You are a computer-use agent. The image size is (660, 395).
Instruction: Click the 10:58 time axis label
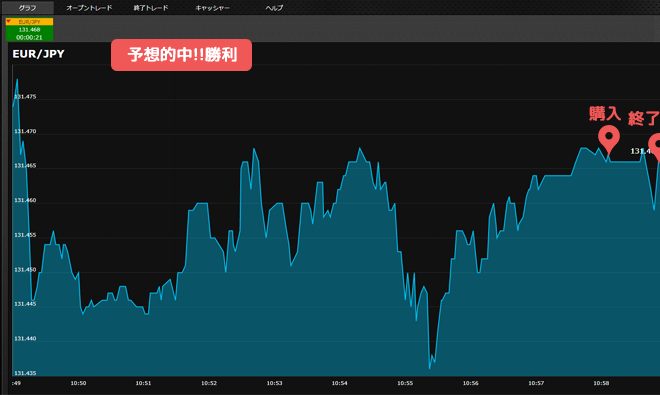[x=601, y=383]
